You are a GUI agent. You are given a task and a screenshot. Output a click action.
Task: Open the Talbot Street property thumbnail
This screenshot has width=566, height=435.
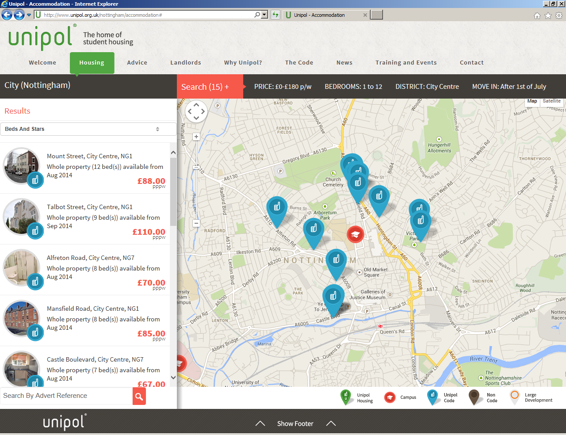click(x=21, y=216)
